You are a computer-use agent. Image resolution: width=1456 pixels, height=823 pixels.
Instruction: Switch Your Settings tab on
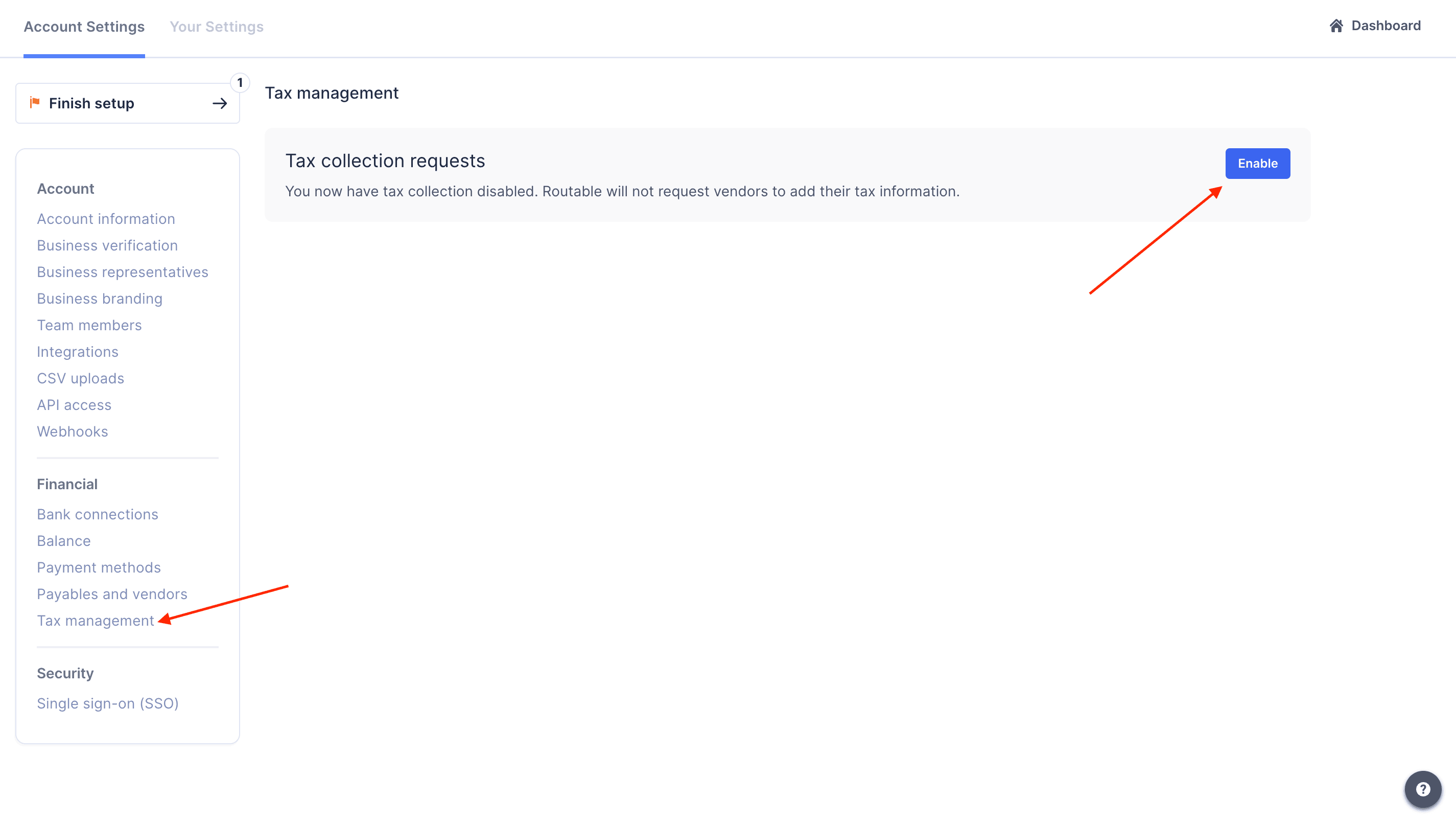click(x=216, y=26)
